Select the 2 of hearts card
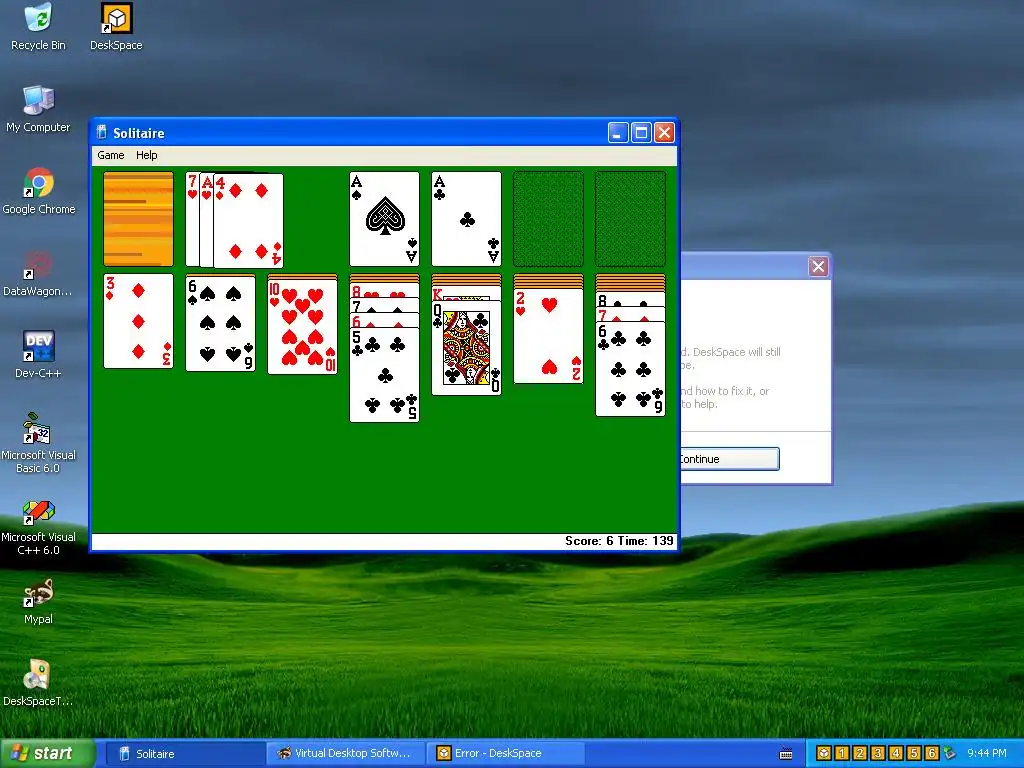Screen dimensions: 1024x768 [x=549, y=336]
